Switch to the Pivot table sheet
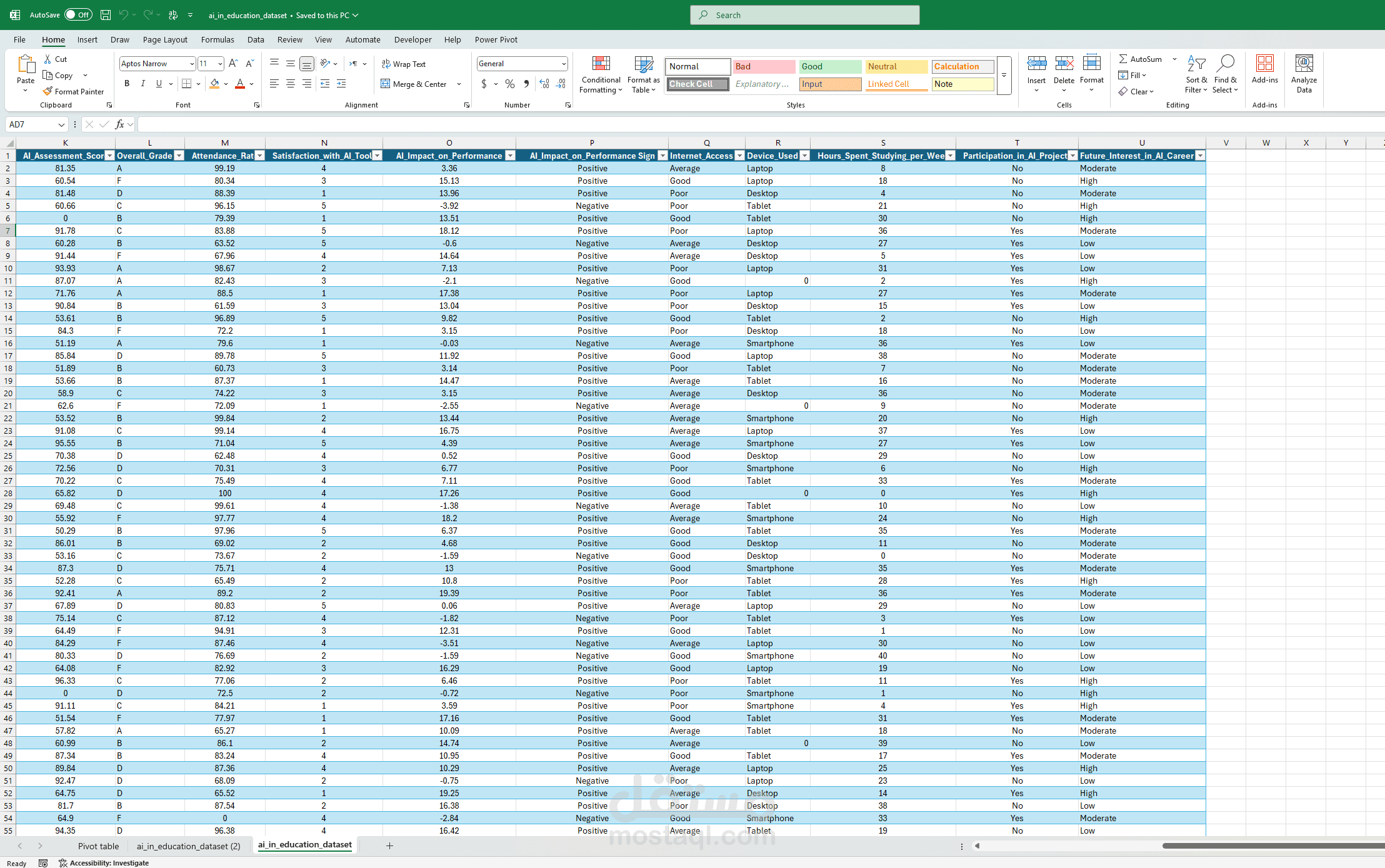 pos(98,846)
